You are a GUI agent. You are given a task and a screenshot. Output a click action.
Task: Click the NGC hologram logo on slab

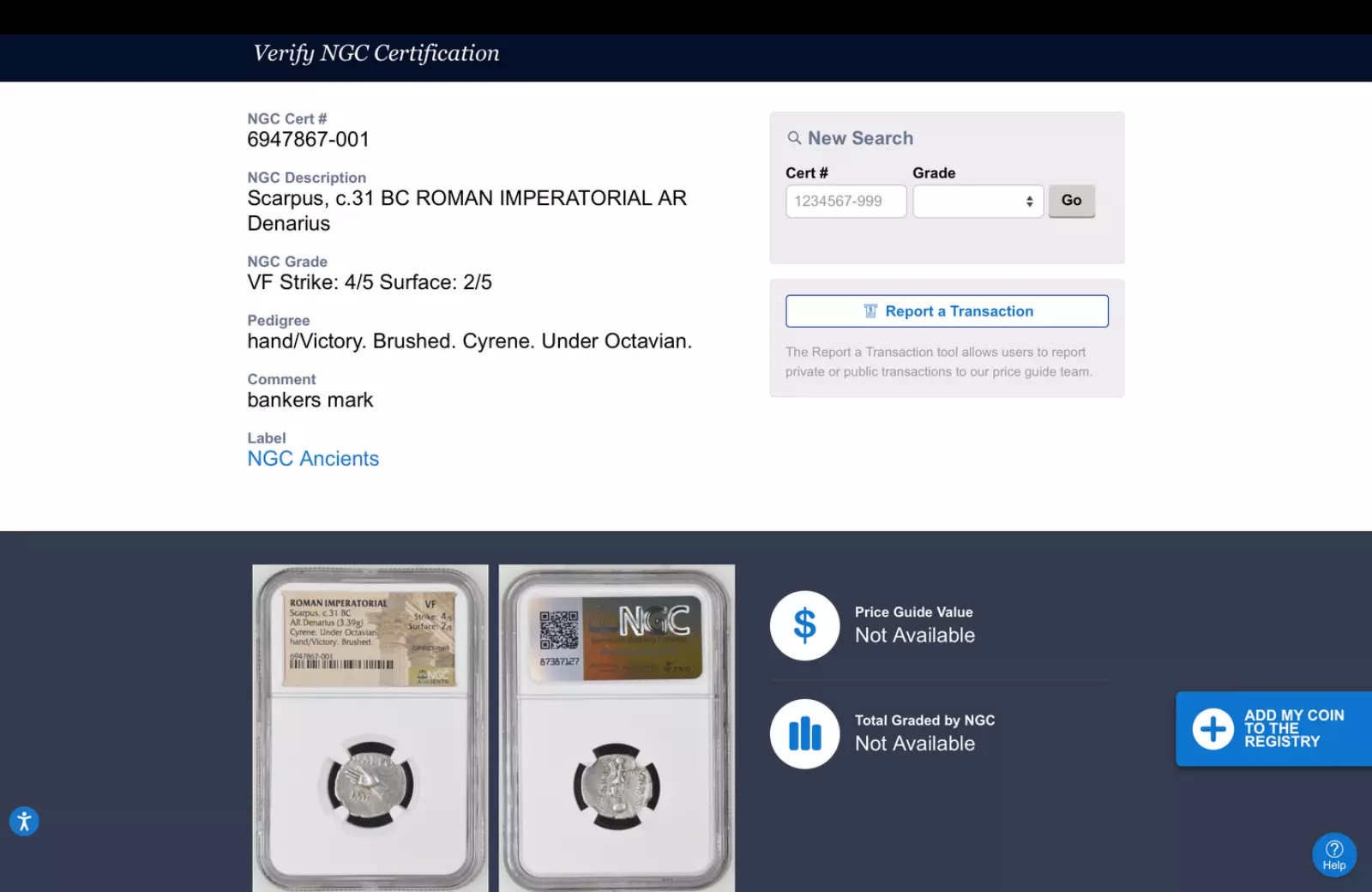tap(653, 621)
